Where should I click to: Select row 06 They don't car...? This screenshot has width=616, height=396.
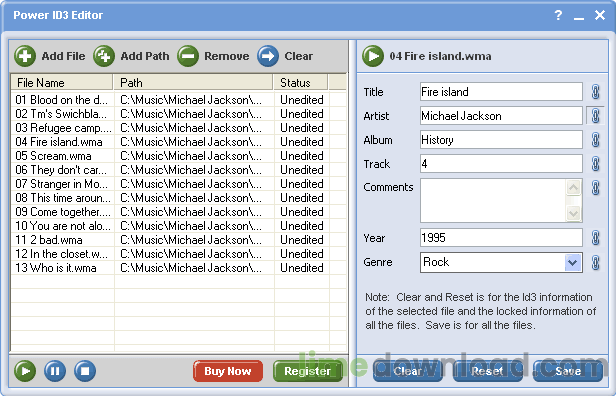[x=179, y=170]
